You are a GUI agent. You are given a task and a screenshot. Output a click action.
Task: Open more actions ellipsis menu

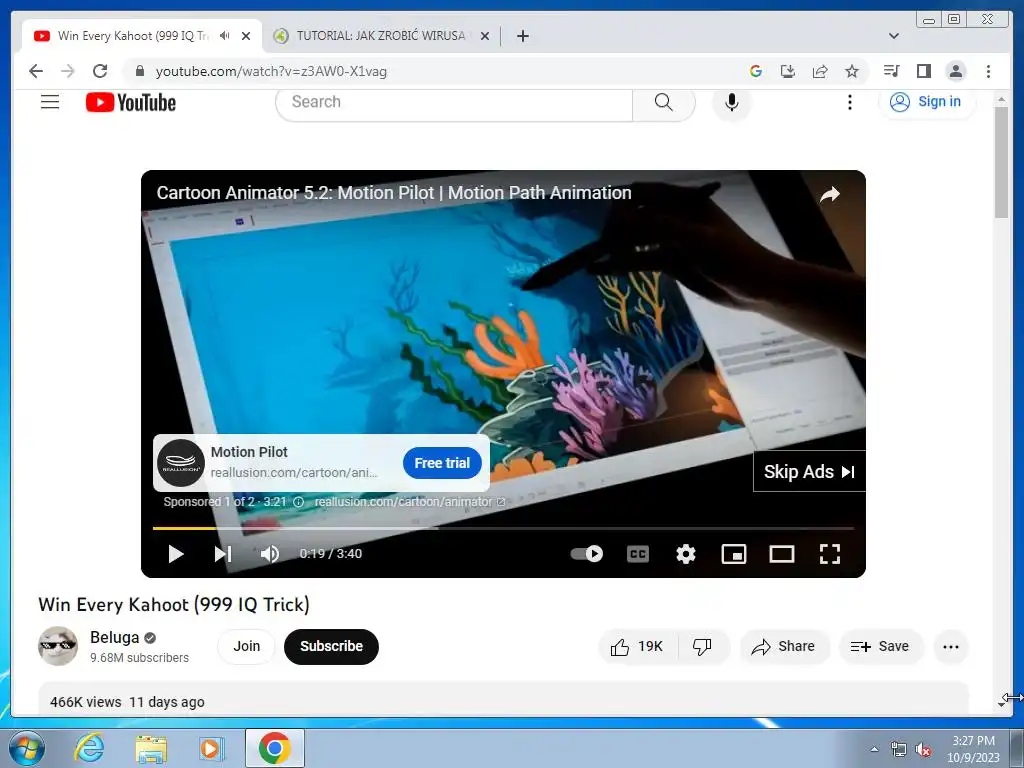click(951, 647)
